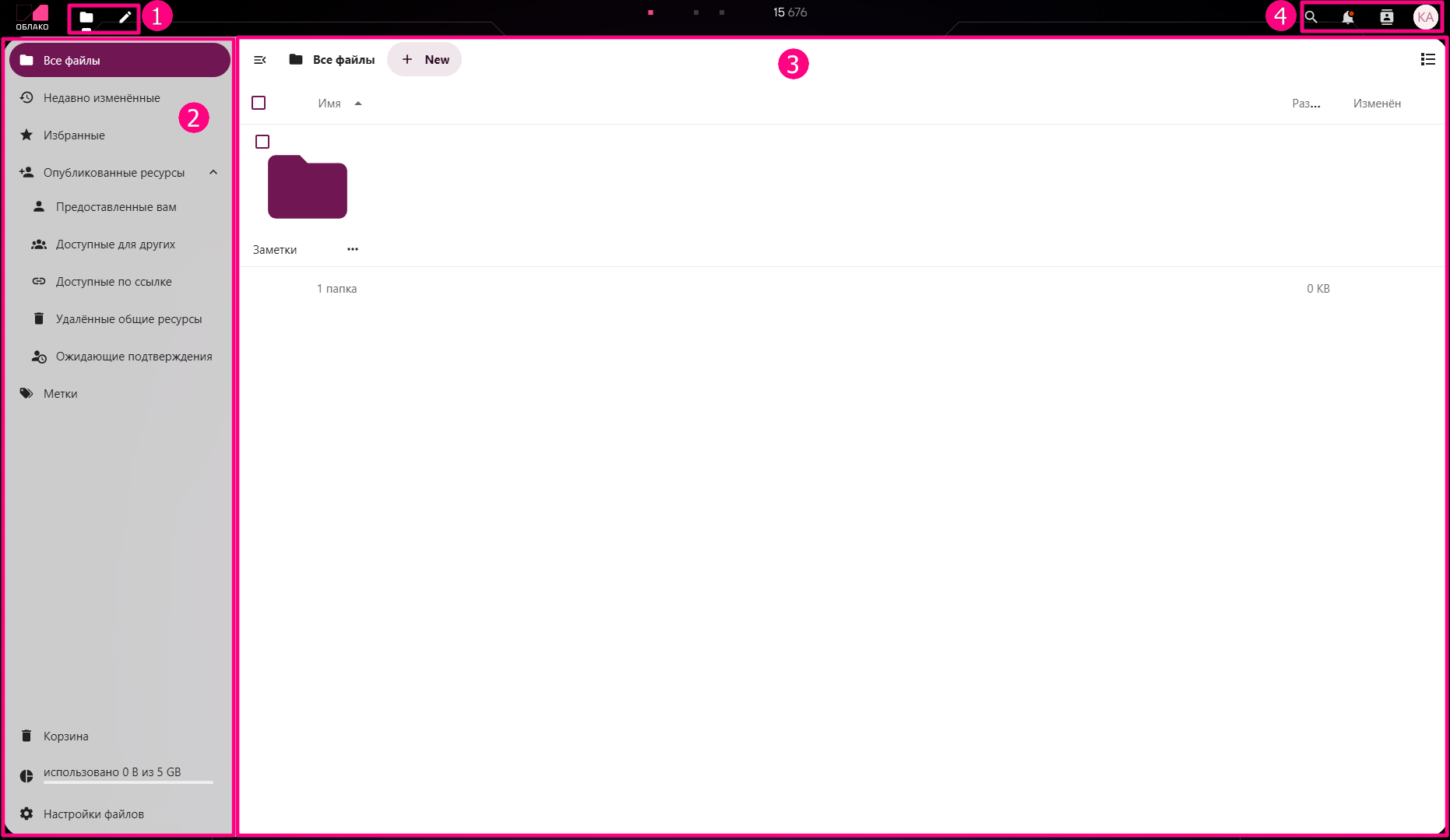This screenshot has width=1450, height=840.
Task: Open Доступные для других shares
Action: click(126, 244)
